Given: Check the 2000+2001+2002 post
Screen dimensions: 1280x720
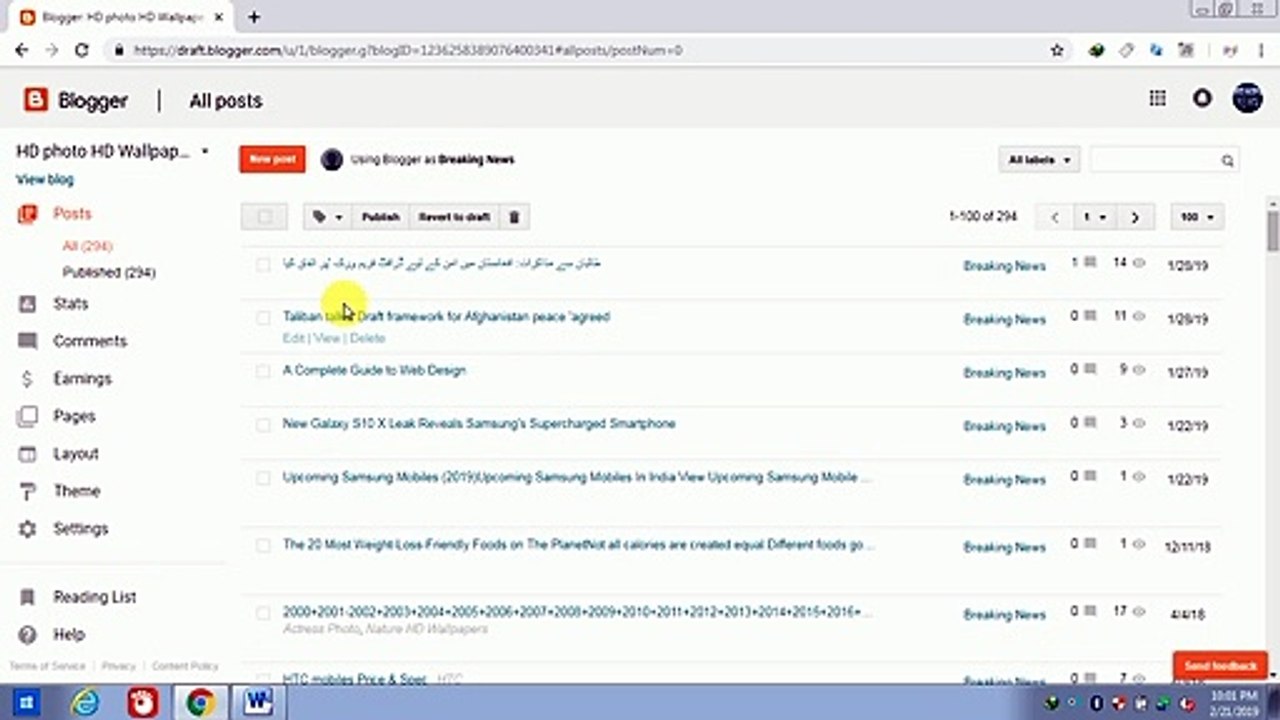Looking at the screenshot, I should click(263, 613).
